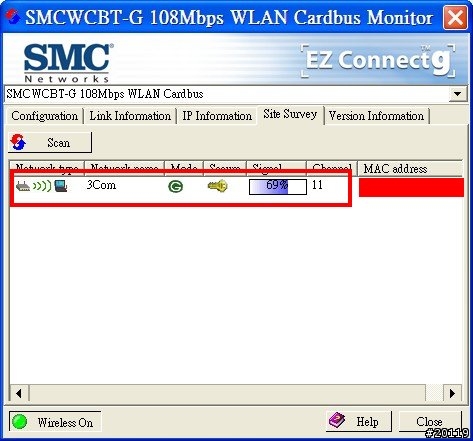Click the Network type column header

[x=47, y=168]
